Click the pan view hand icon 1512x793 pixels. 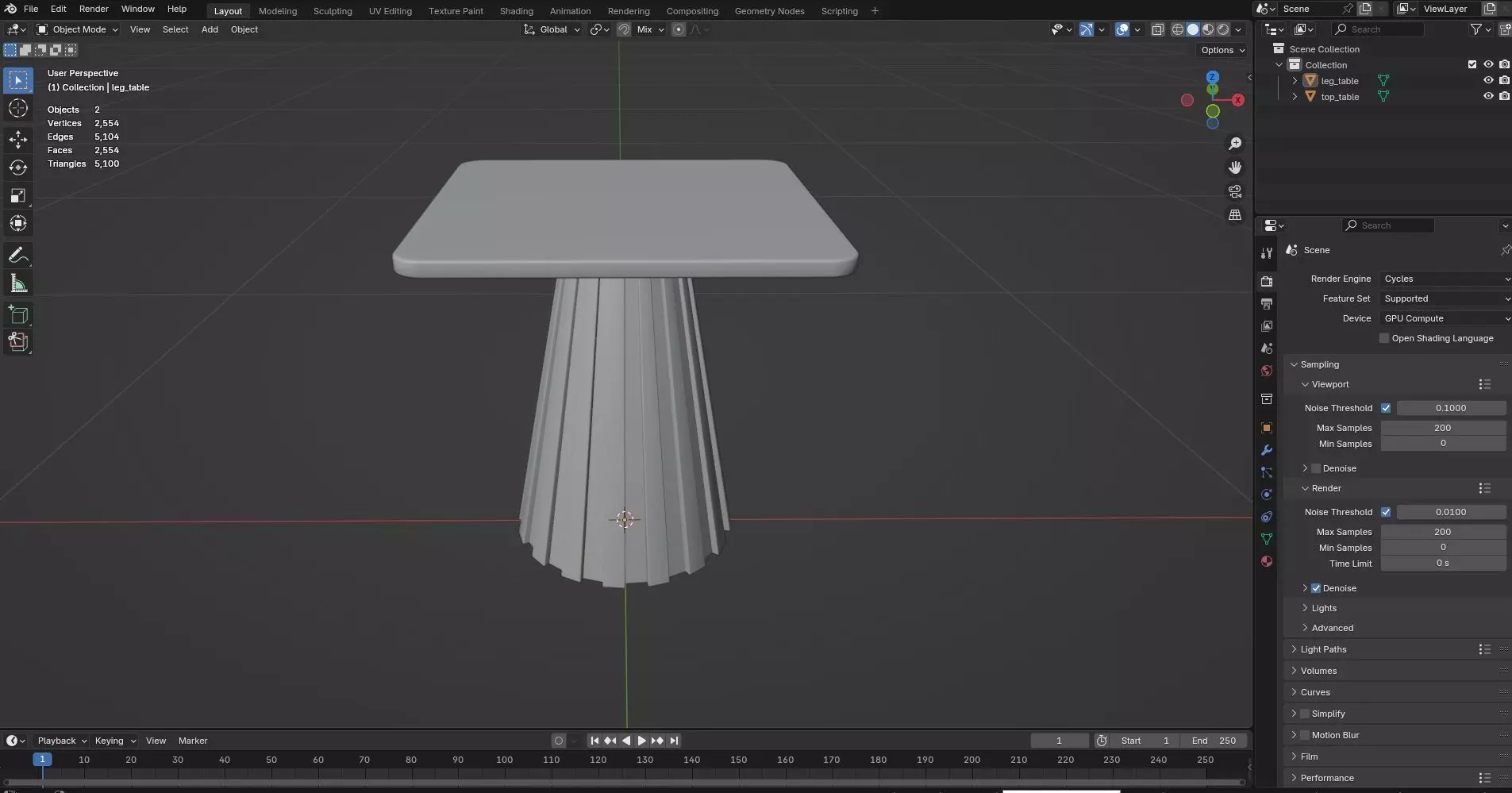1235,167
